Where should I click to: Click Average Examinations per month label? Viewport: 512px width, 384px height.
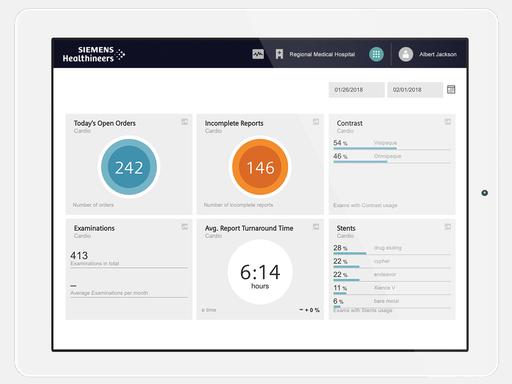[x=109, y=293]
